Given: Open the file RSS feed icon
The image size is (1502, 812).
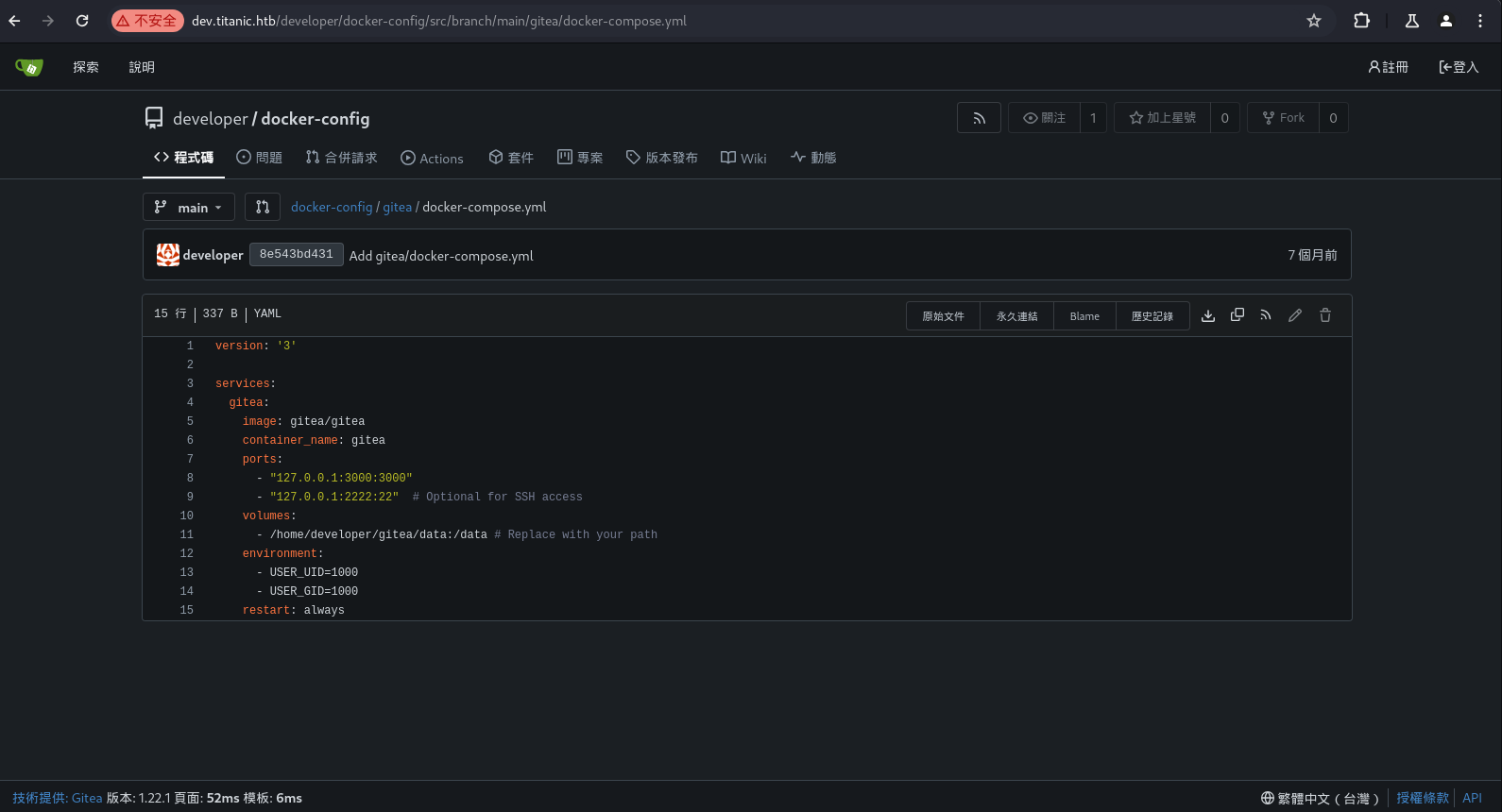Looking at the screenshot, I should pos(1266,315).
